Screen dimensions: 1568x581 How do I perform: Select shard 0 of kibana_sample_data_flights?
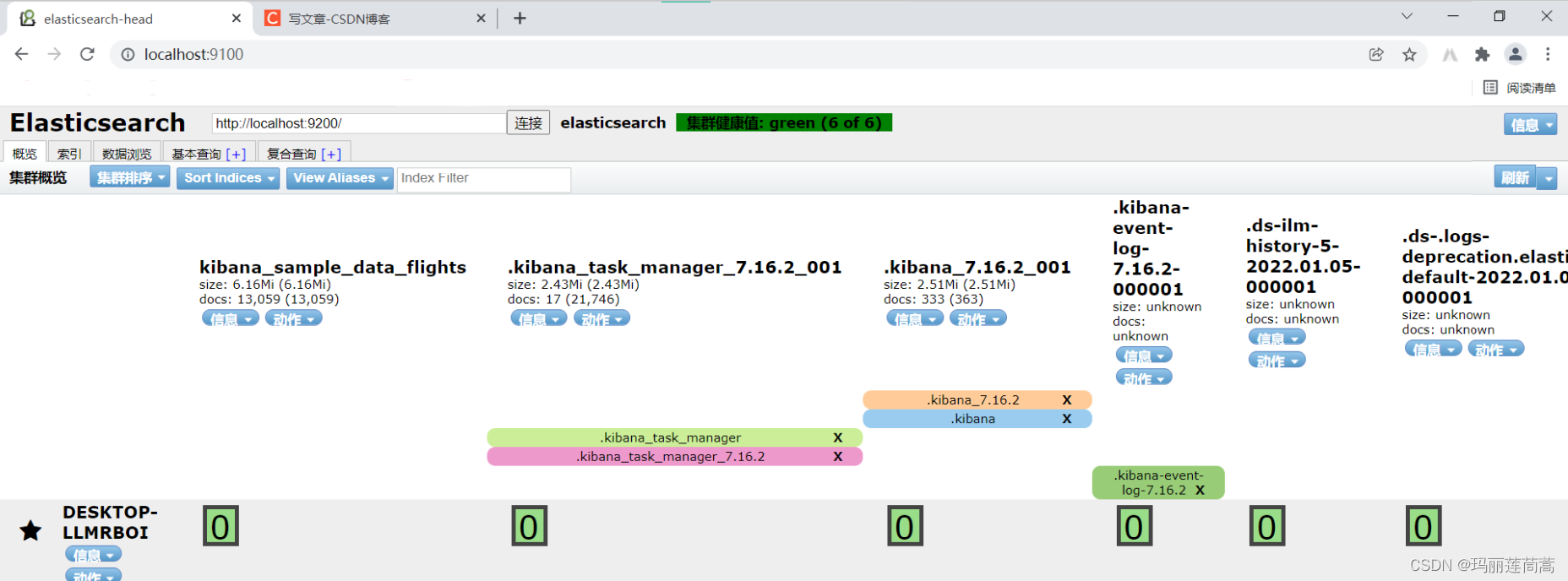coord(220,526)
